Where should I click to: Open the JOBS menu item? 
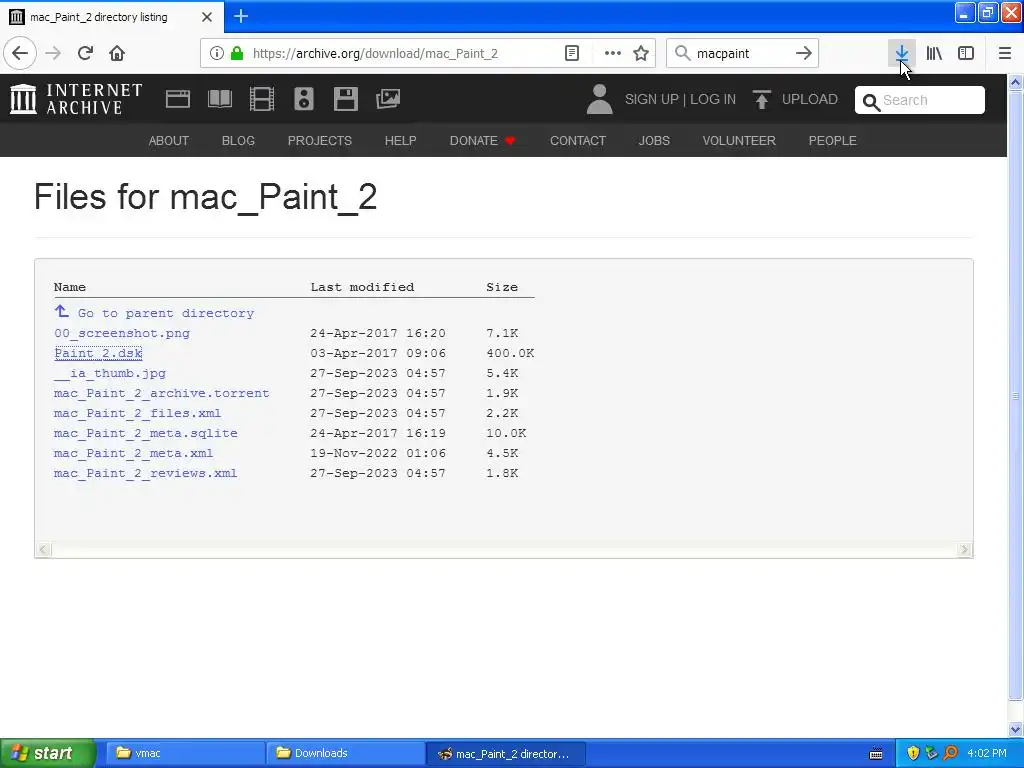coord(654,140)
